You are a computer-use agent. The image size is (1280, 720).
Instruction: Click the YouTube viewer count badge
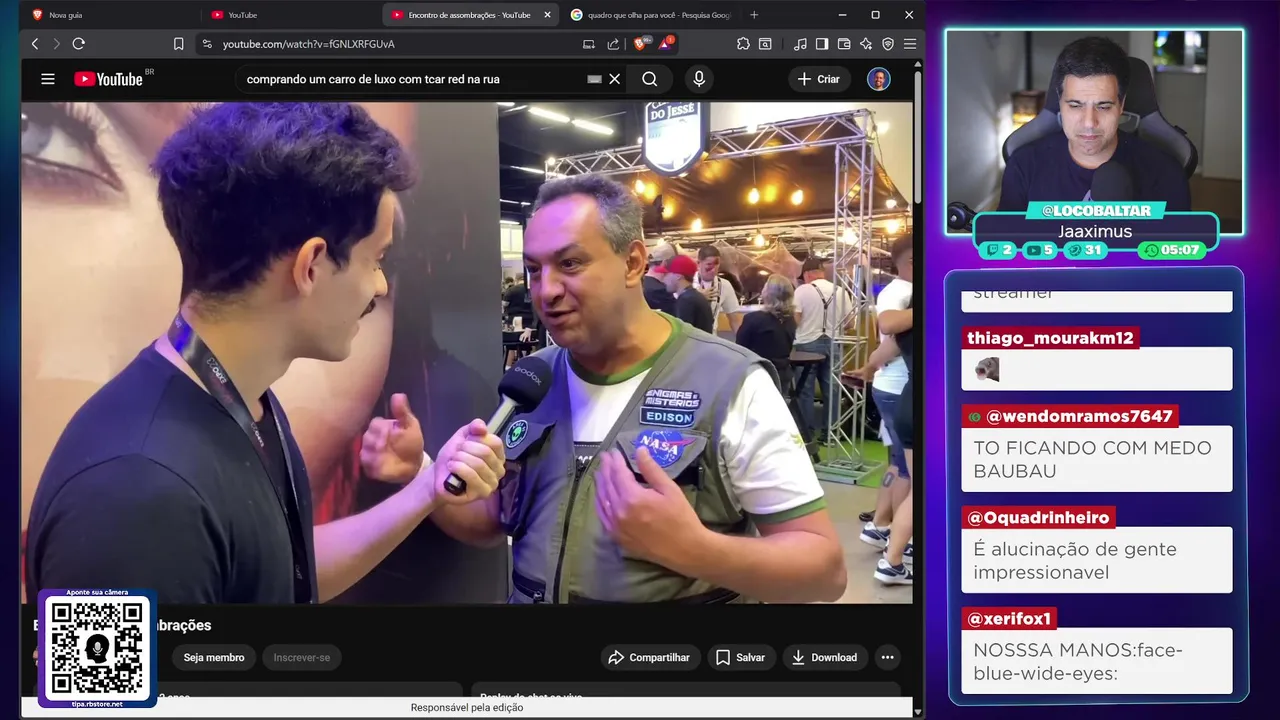pos(1040,250)
